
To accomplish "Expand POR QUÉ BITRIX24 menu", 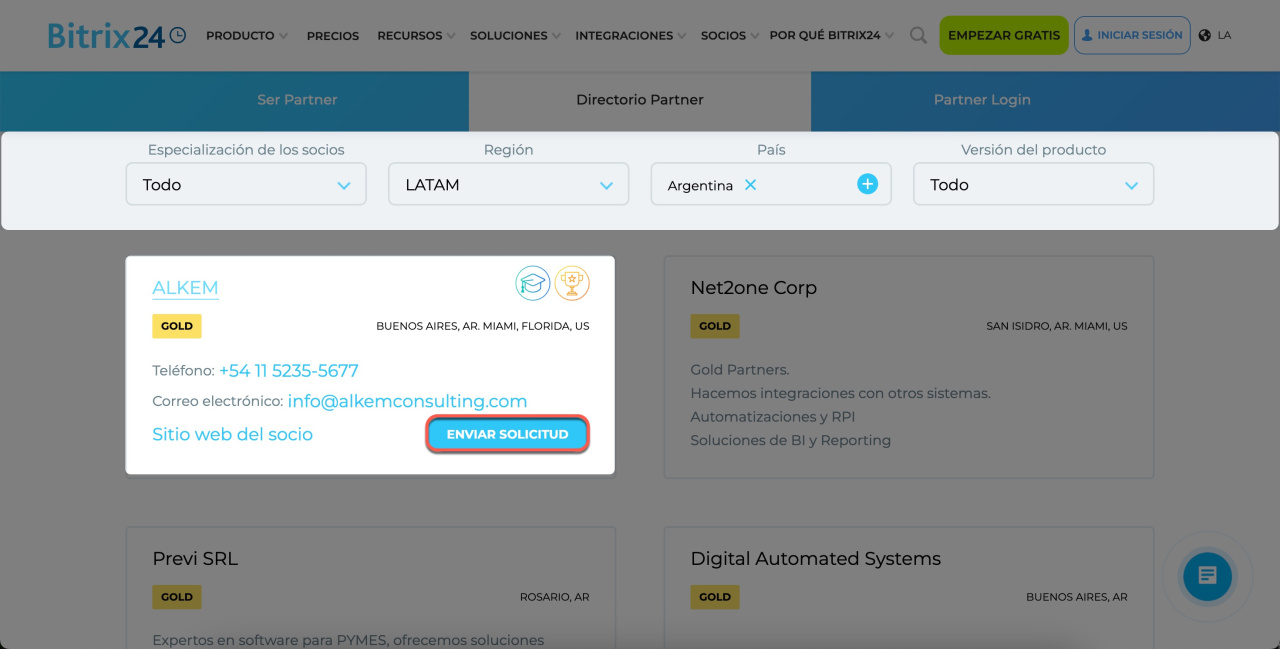I will pyautogui.click(x=831, y=35).
